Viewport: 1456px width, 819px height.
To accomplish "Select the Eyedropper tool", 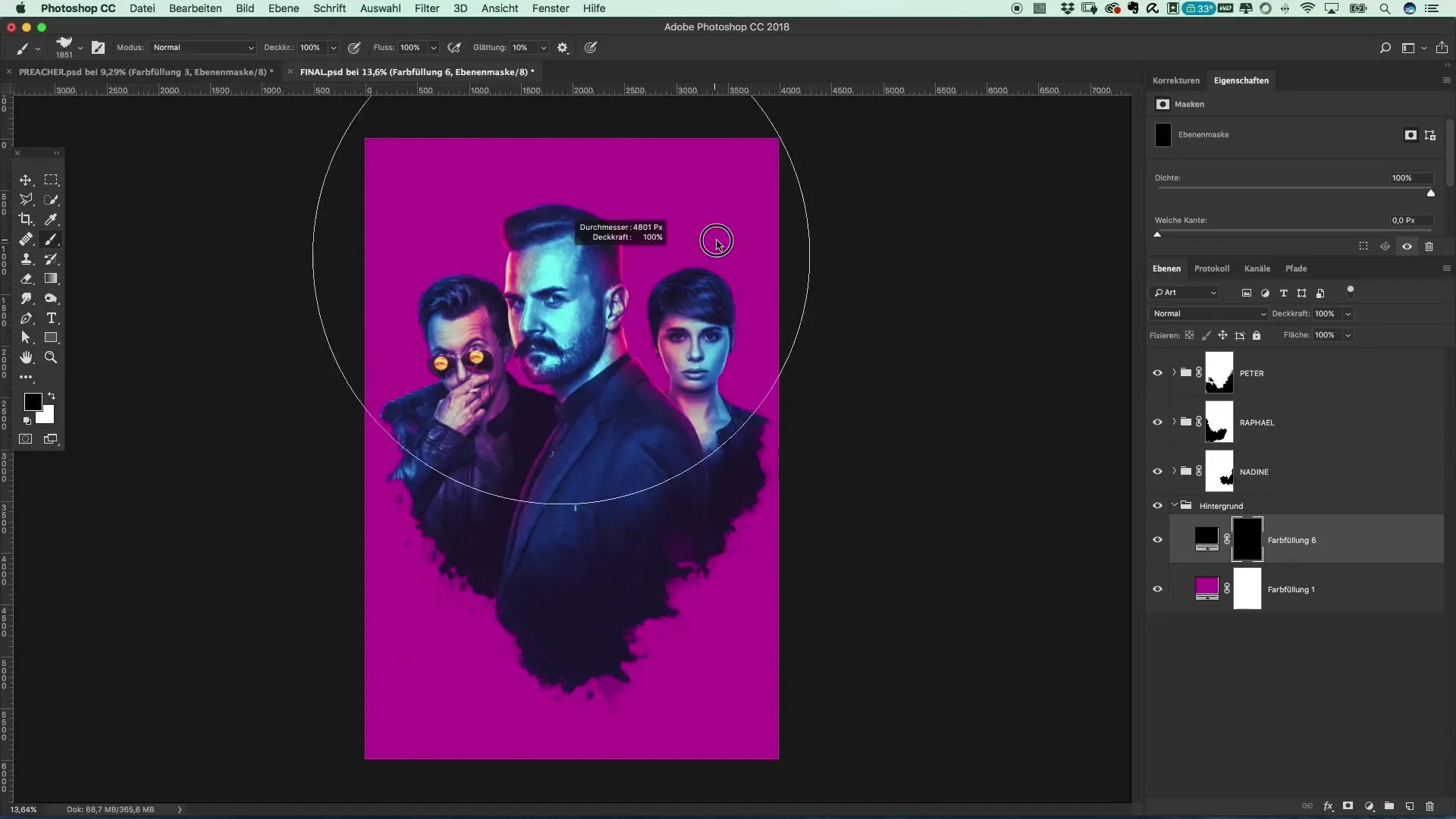I will pos(51,219).
